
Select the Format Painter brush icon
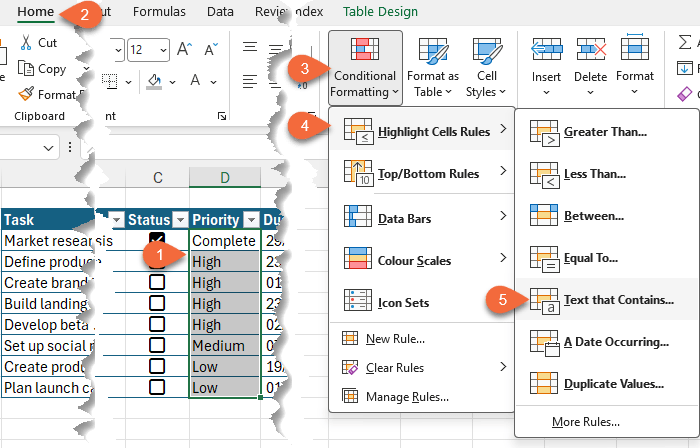[26, 94]
